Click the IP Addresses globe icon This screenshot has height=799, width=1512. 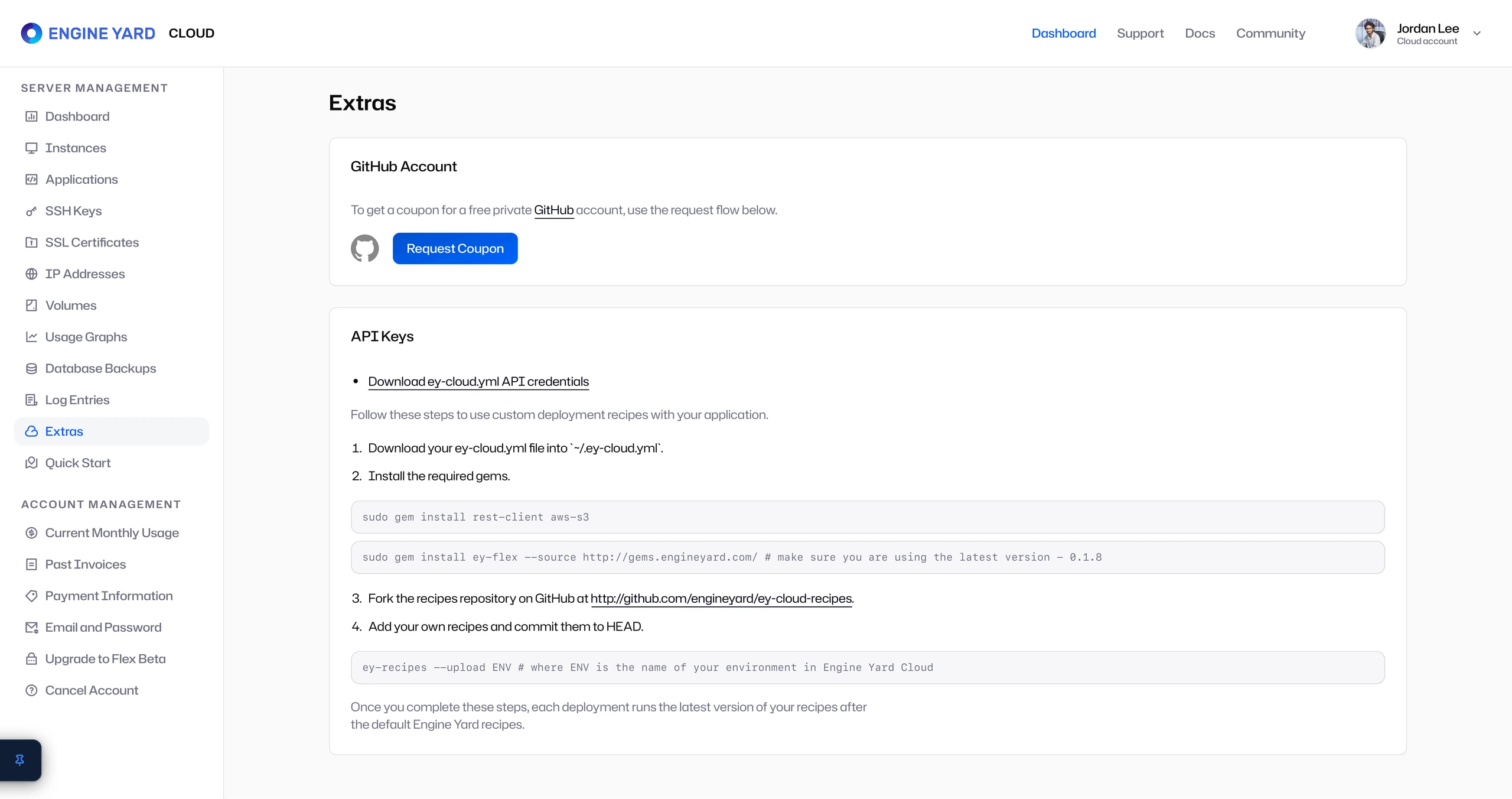click(31, 274)
